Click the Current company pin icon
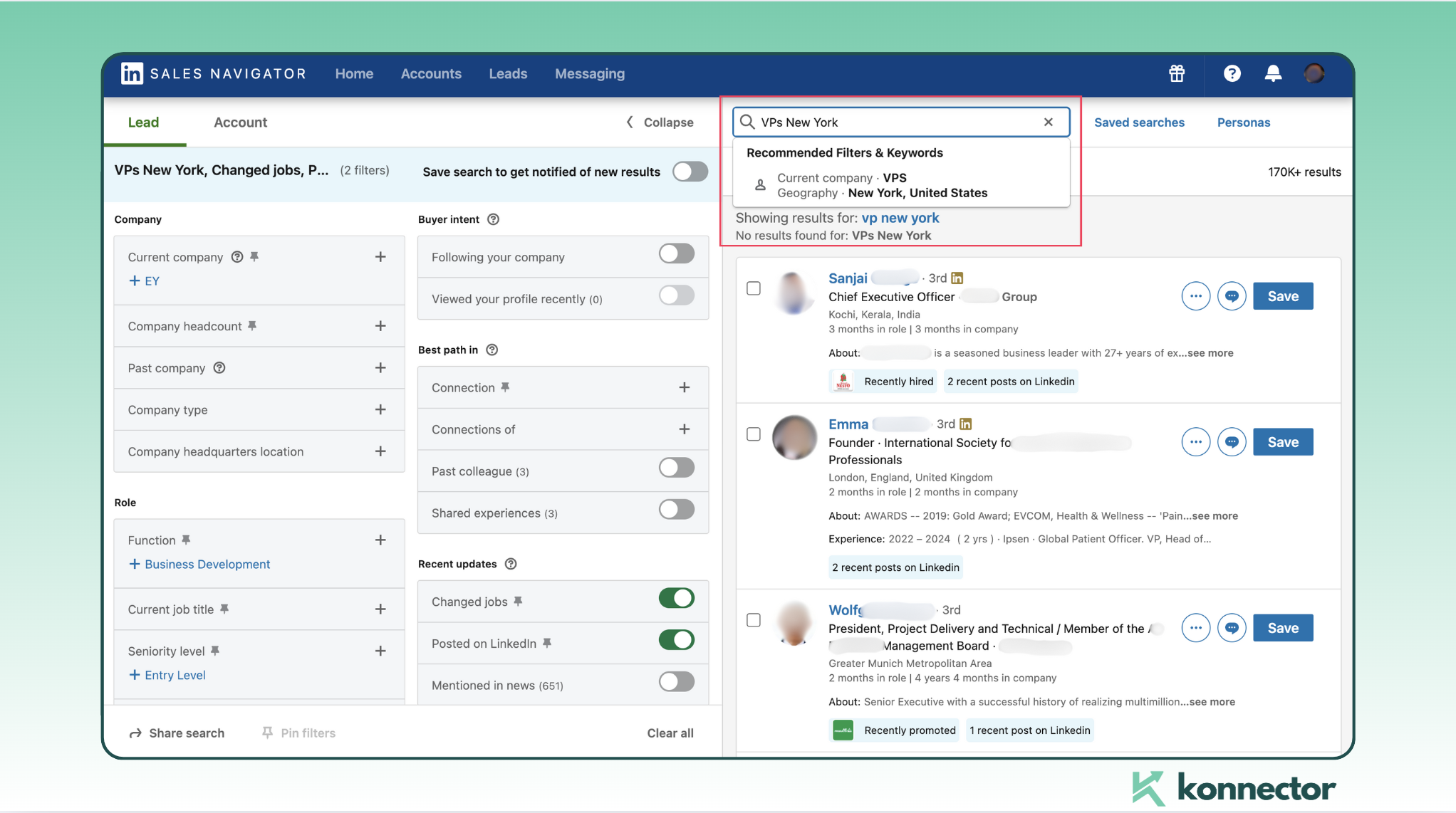The width and height of the screenshot is (1456, 813). click(x=254, y=256)
